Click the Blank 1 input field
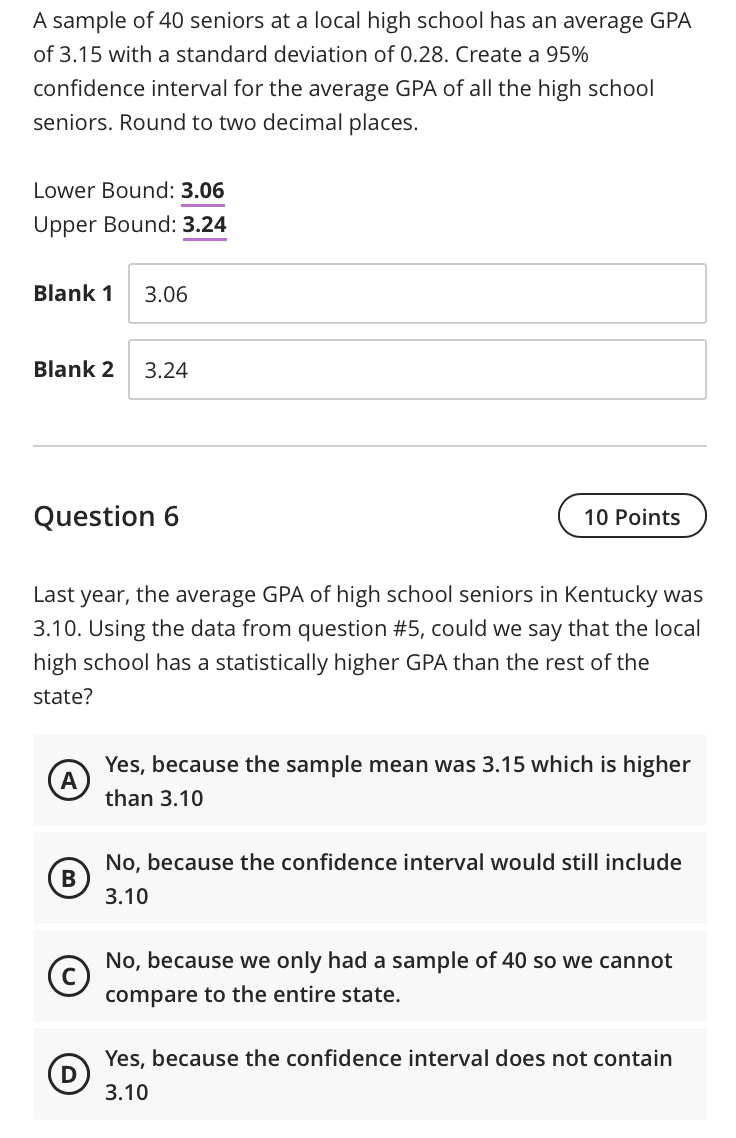736x1138 pixels. (x=417, y=294)
